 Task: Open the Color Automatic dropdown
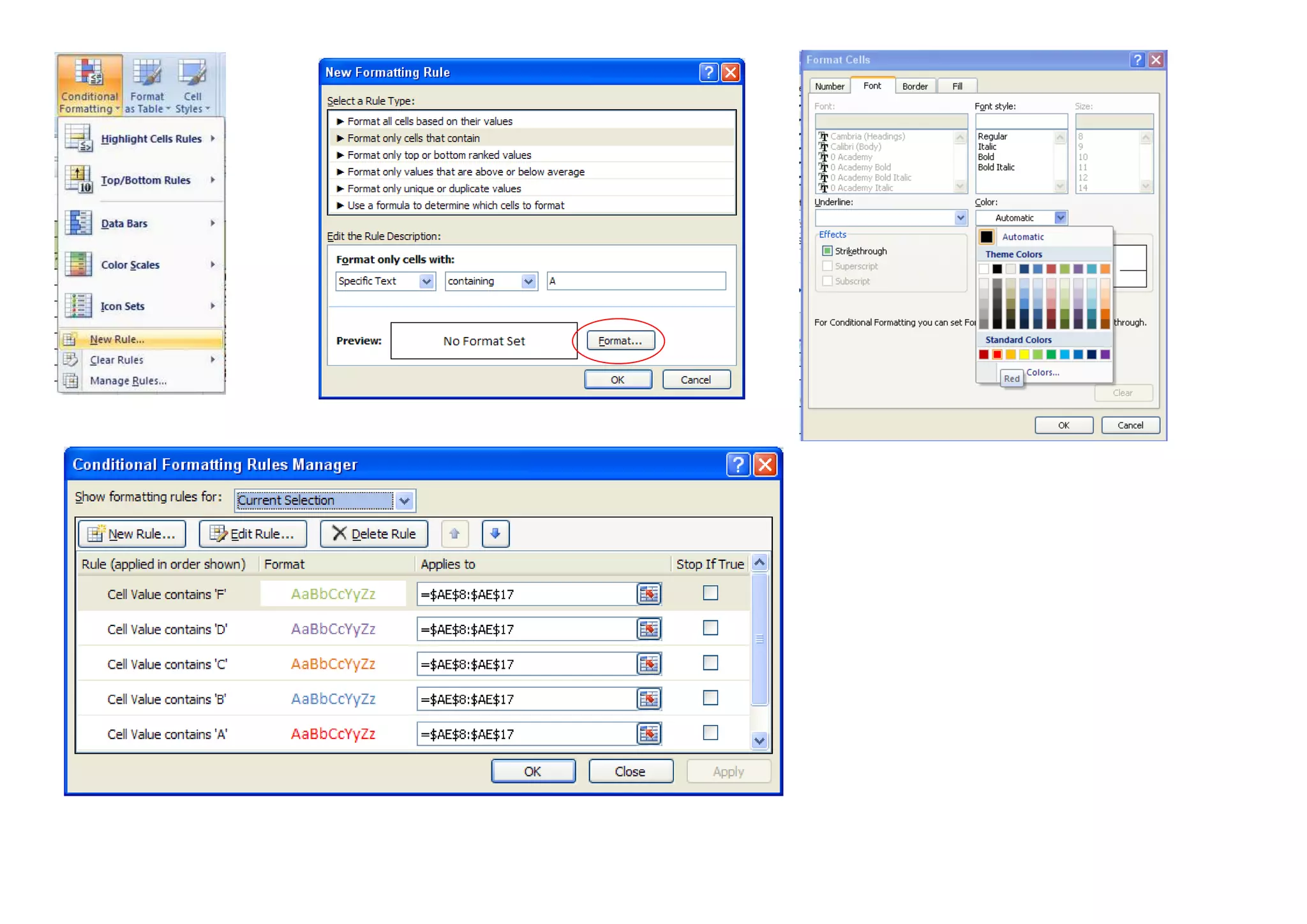(1060, 218)
